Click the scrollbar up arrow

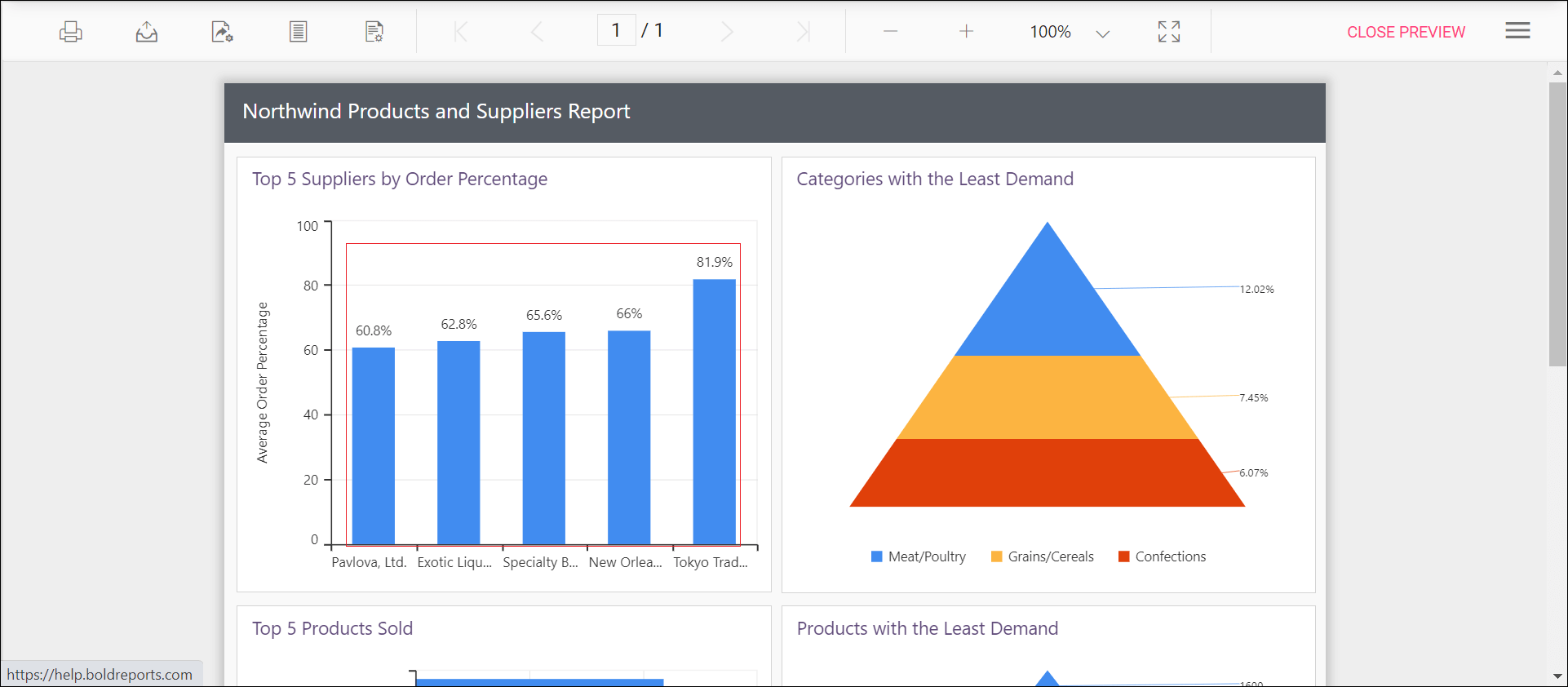point(1557,73)
